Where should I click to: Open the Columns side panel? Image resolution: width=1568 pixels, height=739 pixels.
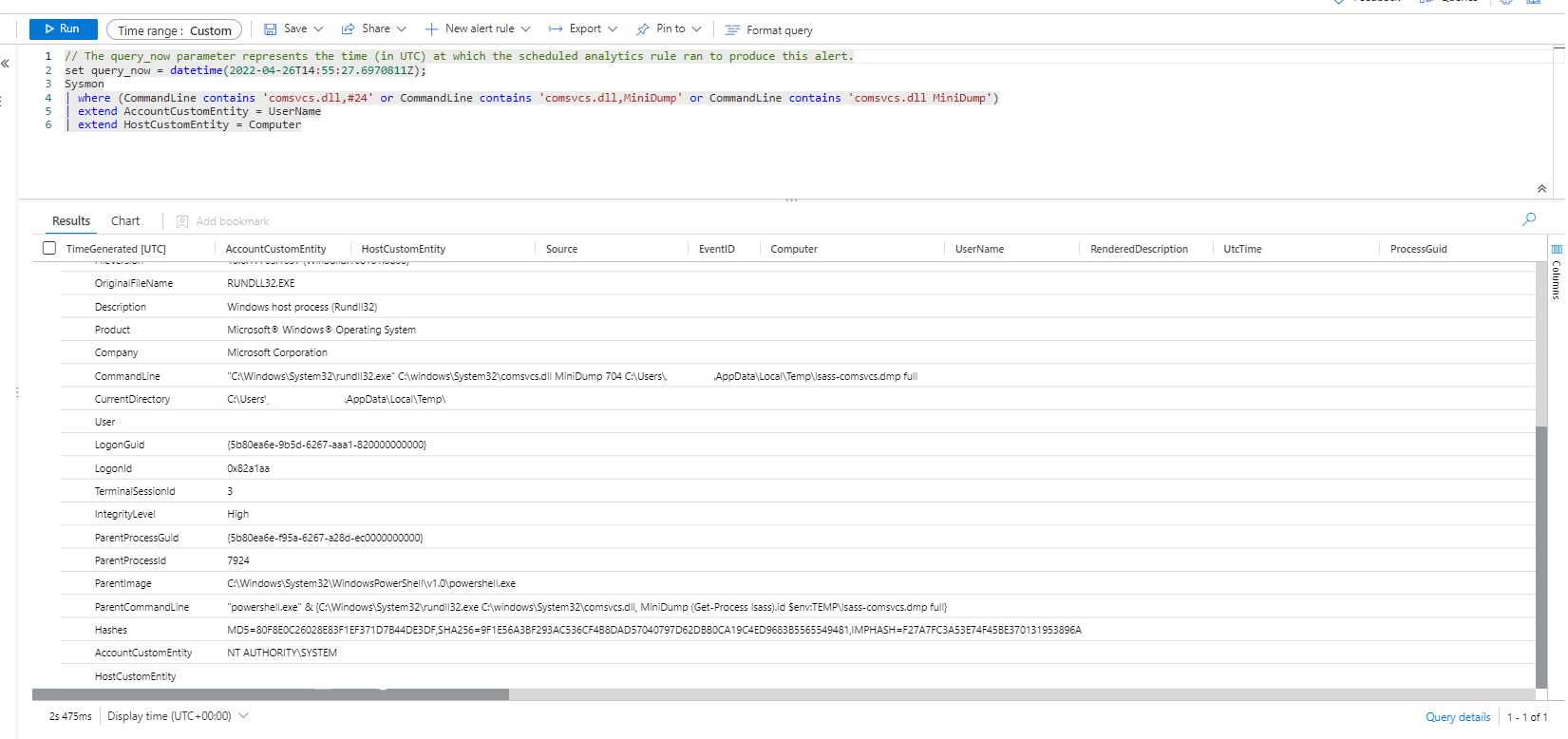(1557, 271)
